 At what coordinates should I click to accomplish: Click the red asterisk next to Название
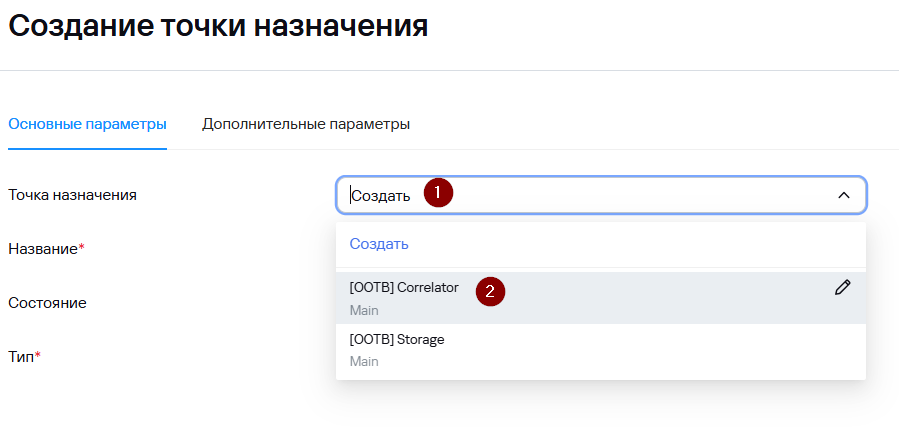click(x=81, y=248)
